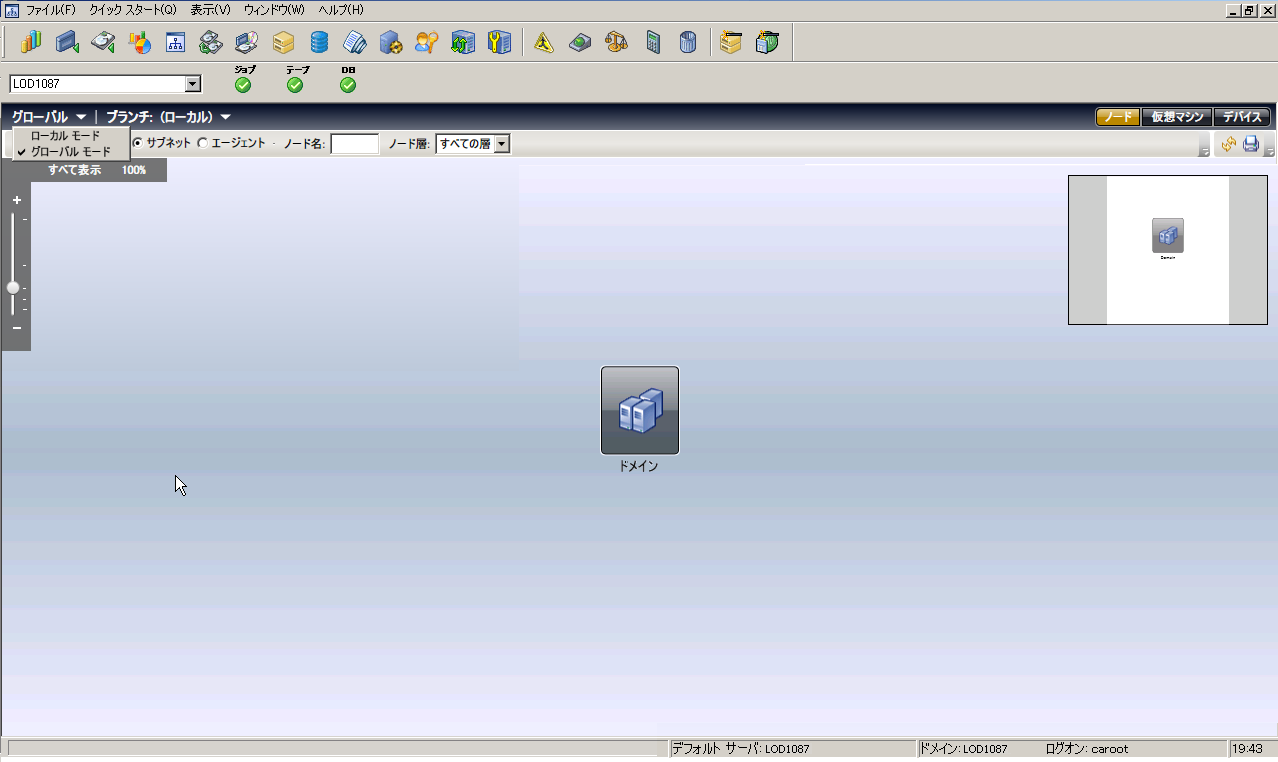Open Report Manager stacked papers icon
The height and width of the screenshot is (762, 1278).
[x=355, y=43]
